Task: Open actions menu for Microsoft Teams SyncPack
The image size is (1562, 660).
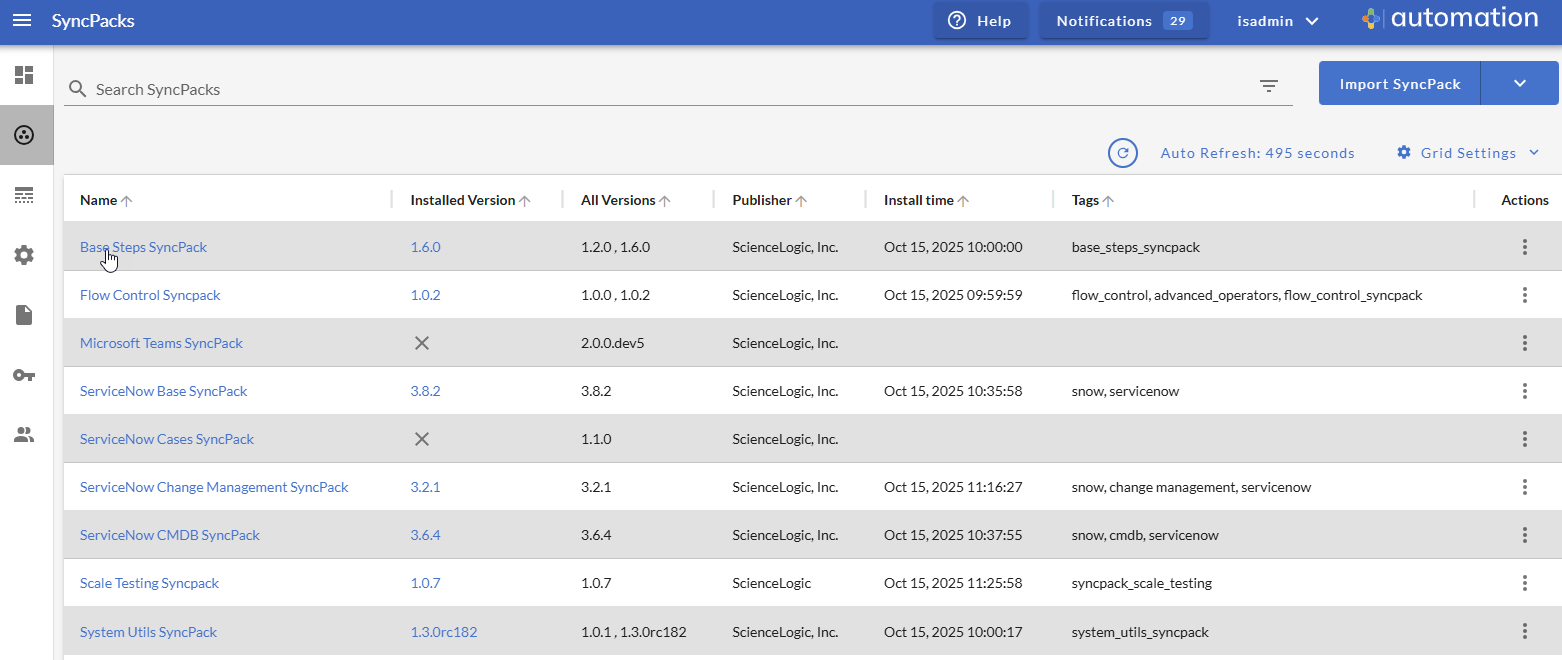Action: pos(1524,343)
